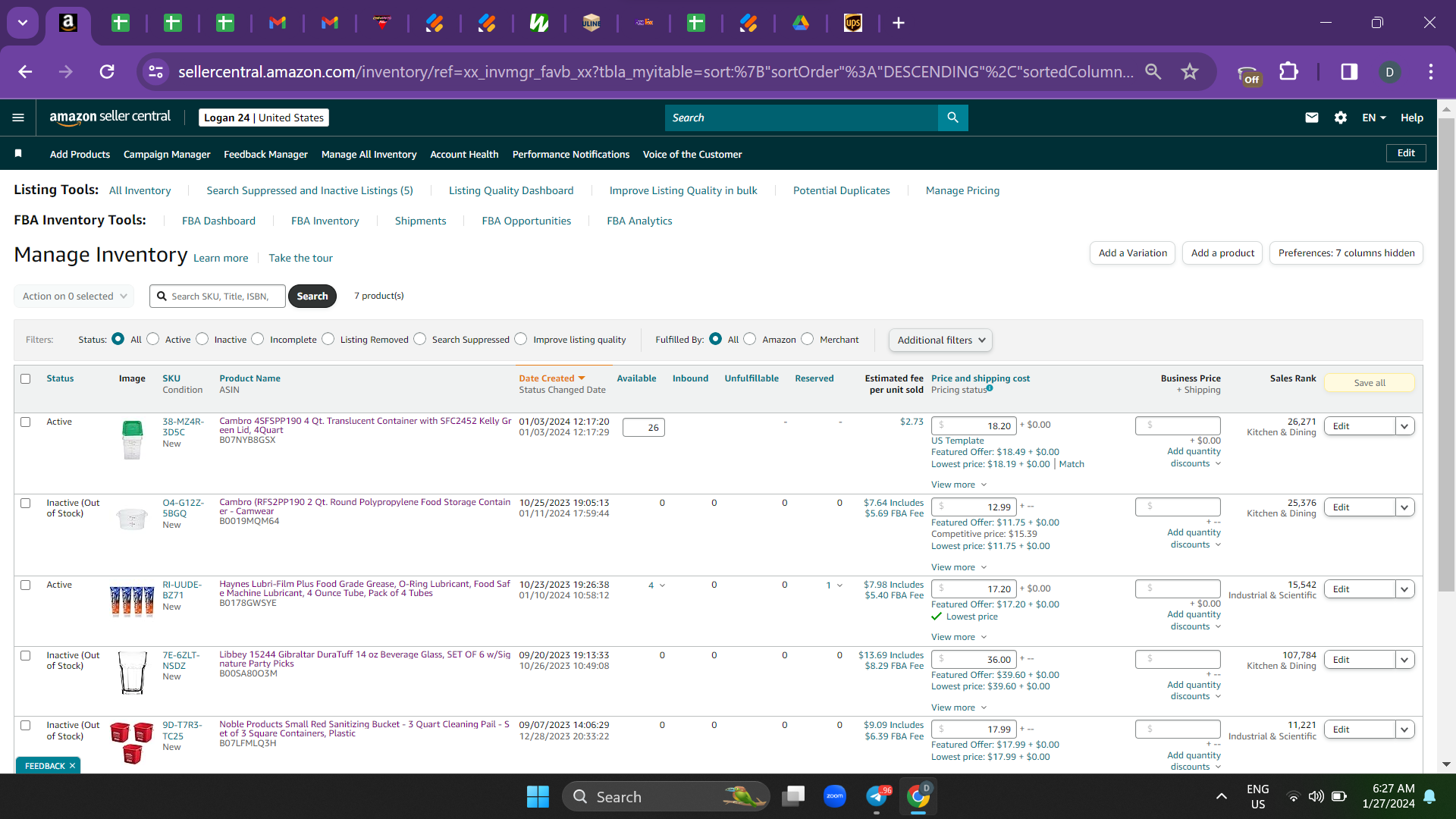Select the Inactive status filter

(202, 339)
